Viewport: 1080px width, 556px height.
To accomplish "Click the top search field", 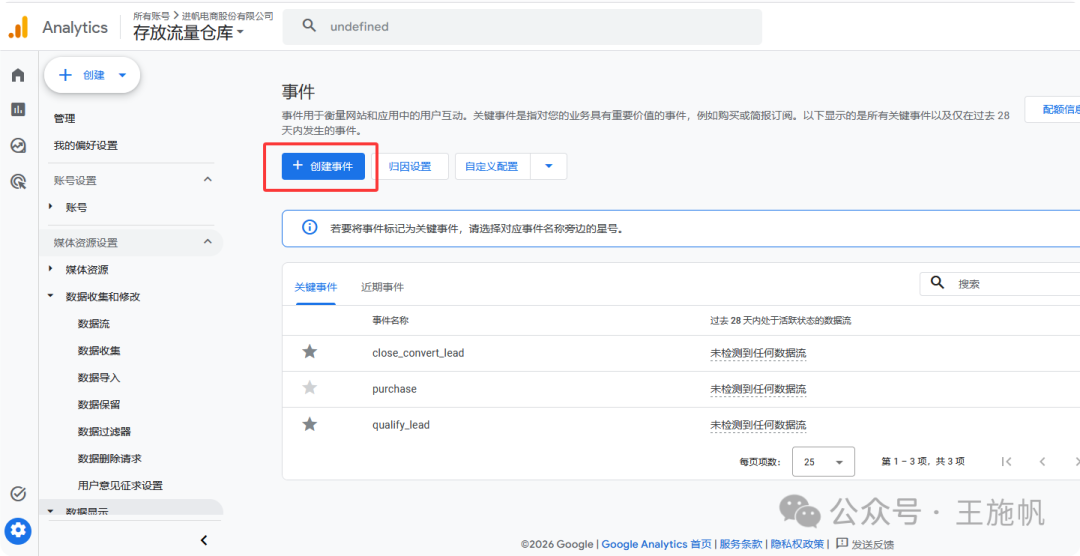I will (x=522, y=27).
